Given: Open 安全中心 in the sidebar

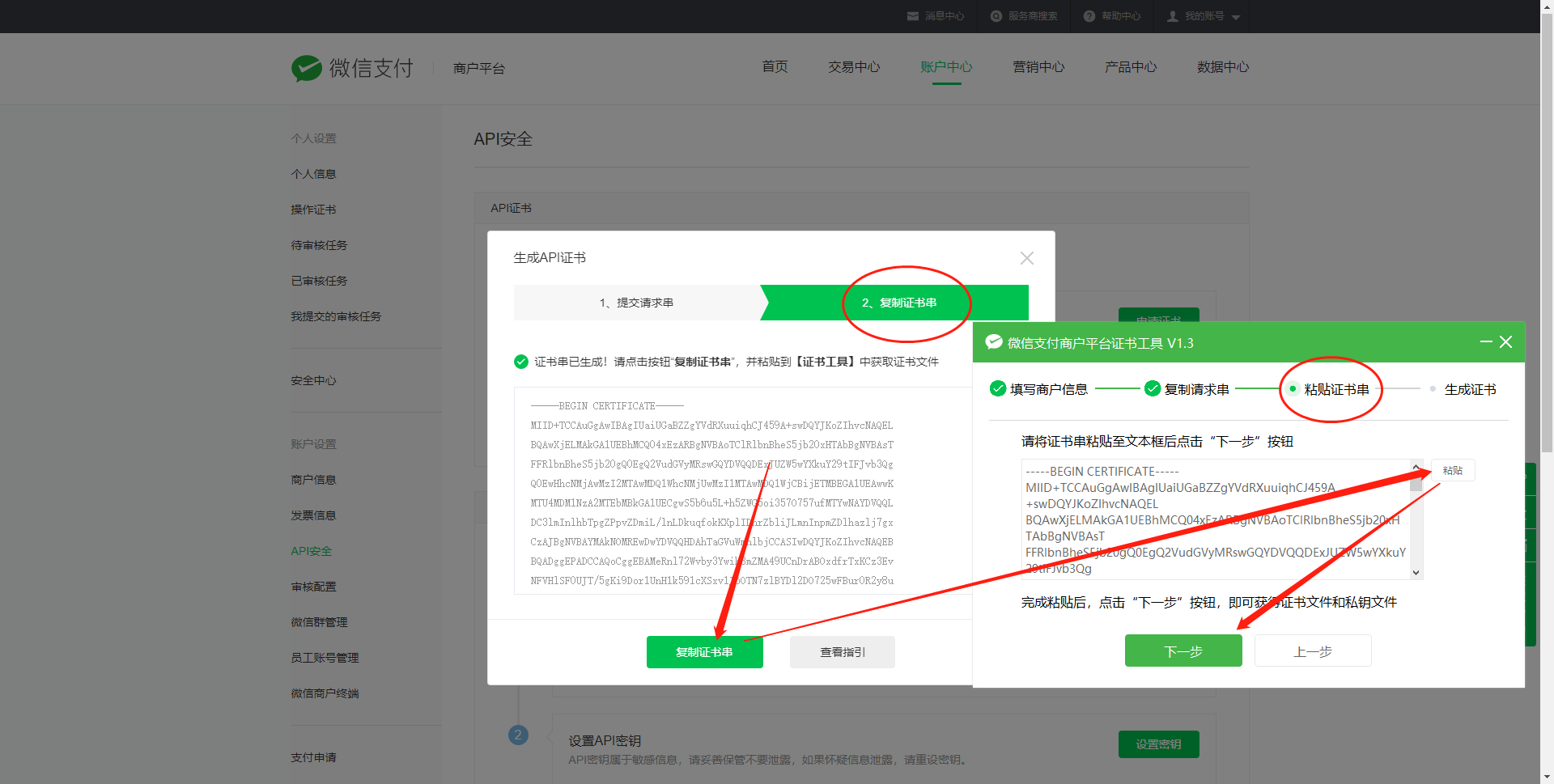Looking at the screenshot, I should (x=313, y=380).
